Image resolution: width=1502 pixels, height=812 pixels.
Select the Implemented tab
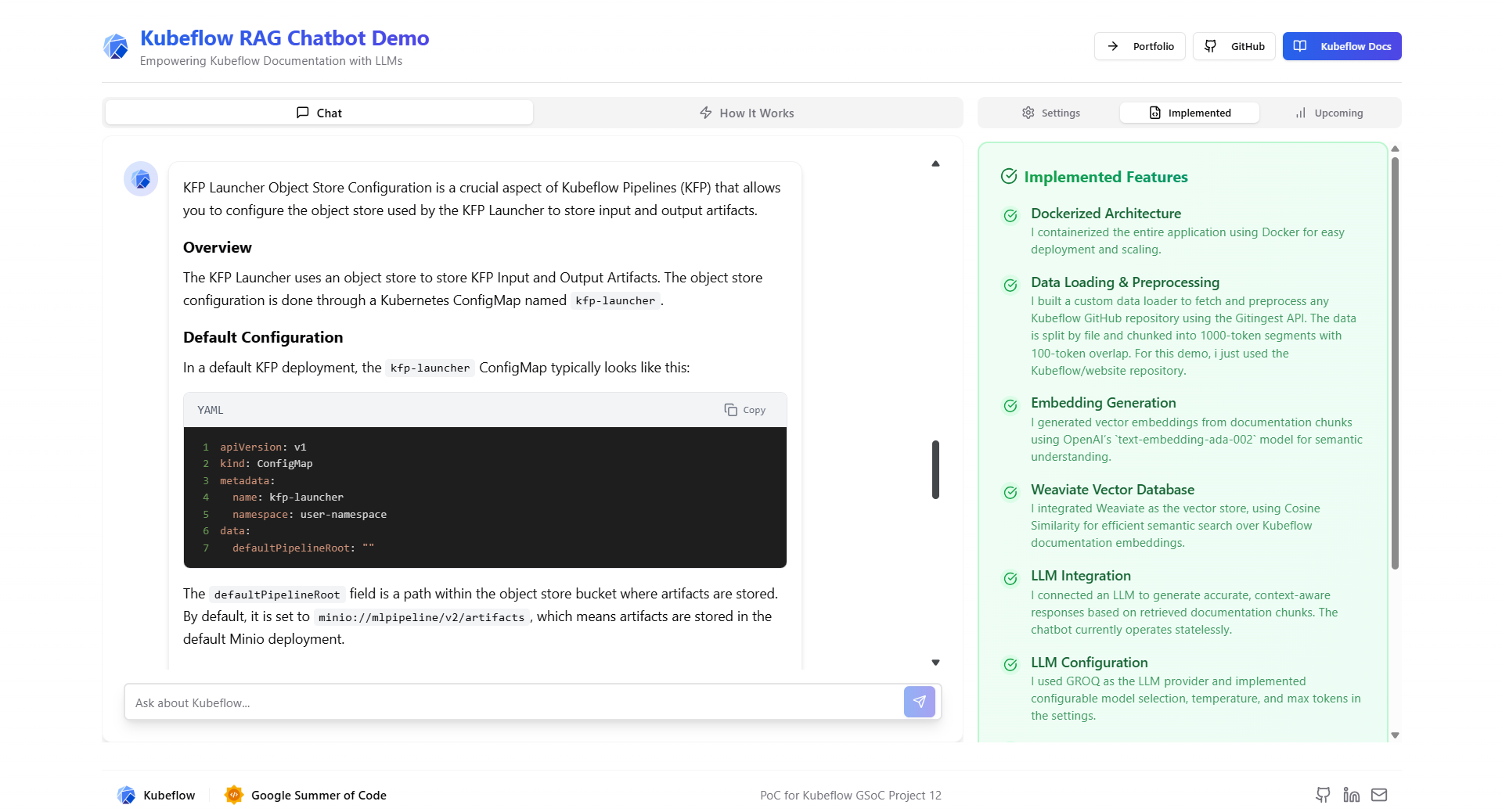tap(1190, 113)
